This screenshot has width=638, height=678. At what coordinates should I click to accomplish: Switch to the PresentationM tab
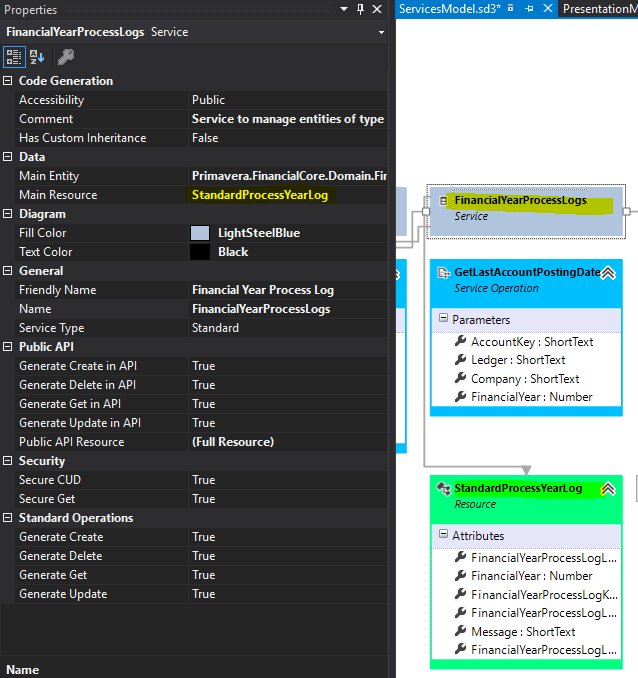[600, 9]
